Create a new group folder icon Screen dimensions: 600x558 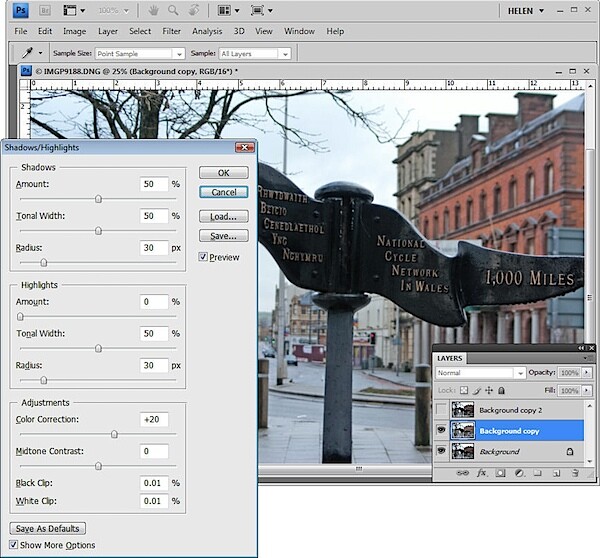tap(538, 473)
